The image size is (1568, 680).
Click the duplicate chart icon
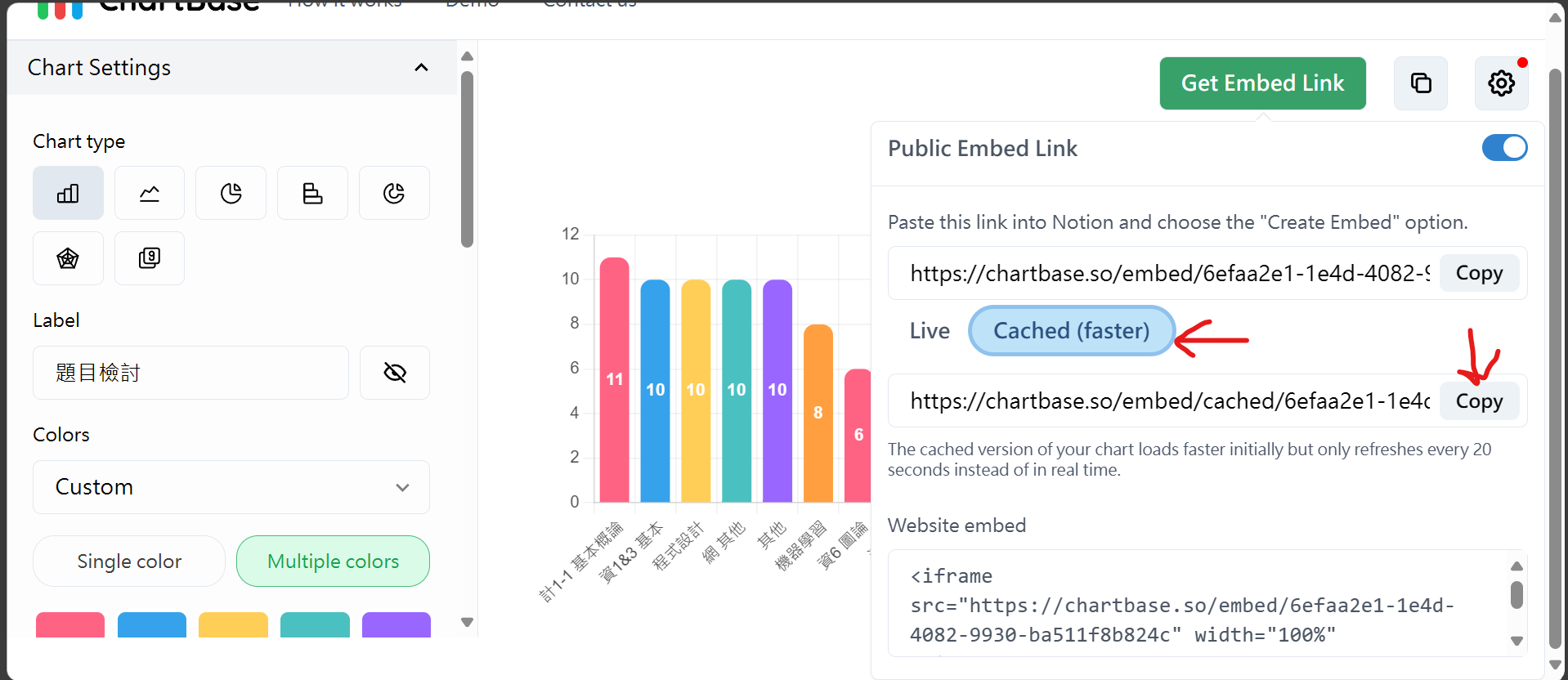click(x=1420, y=83)
